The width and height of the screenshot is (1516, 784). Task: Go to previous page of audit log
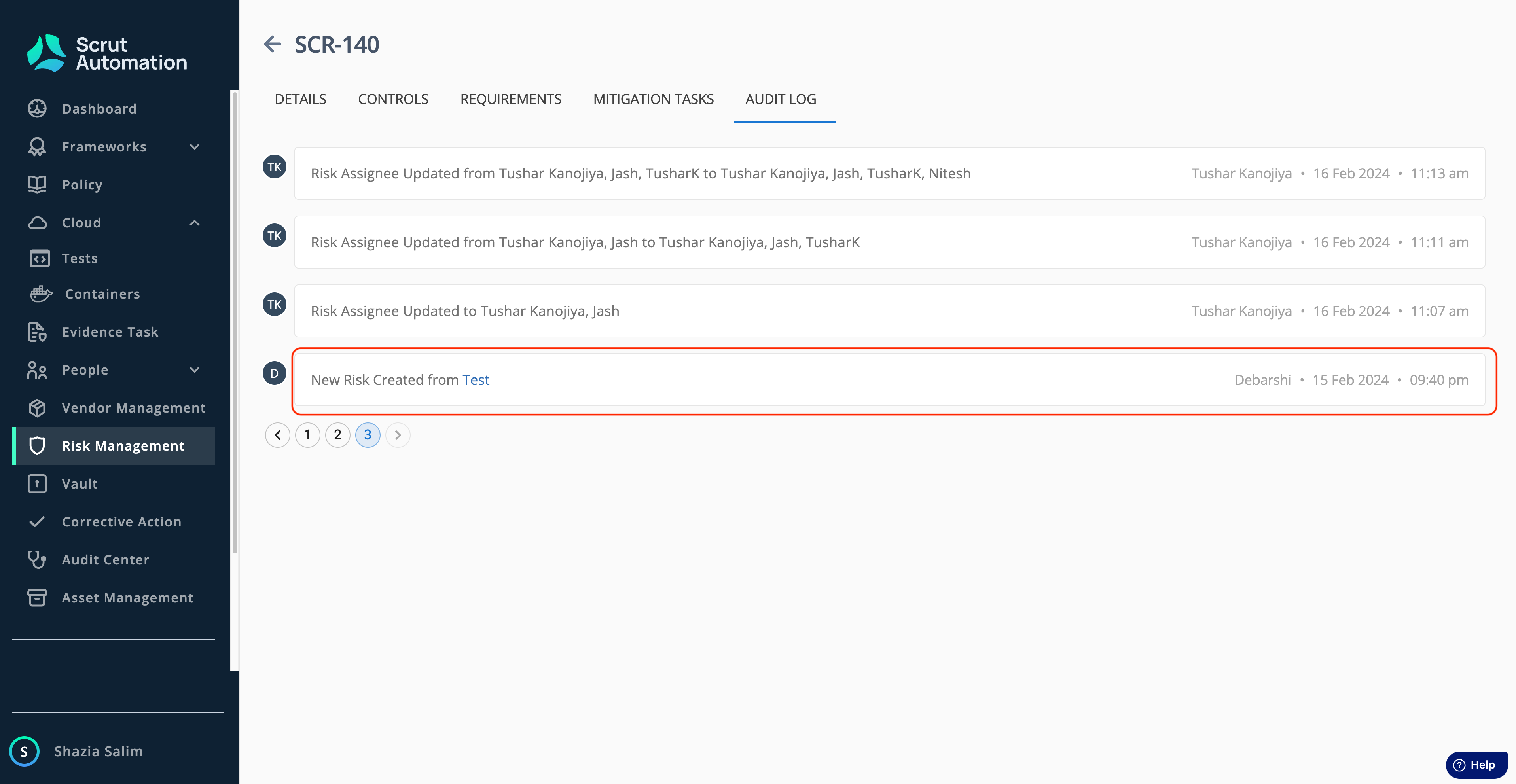point(277,435)
